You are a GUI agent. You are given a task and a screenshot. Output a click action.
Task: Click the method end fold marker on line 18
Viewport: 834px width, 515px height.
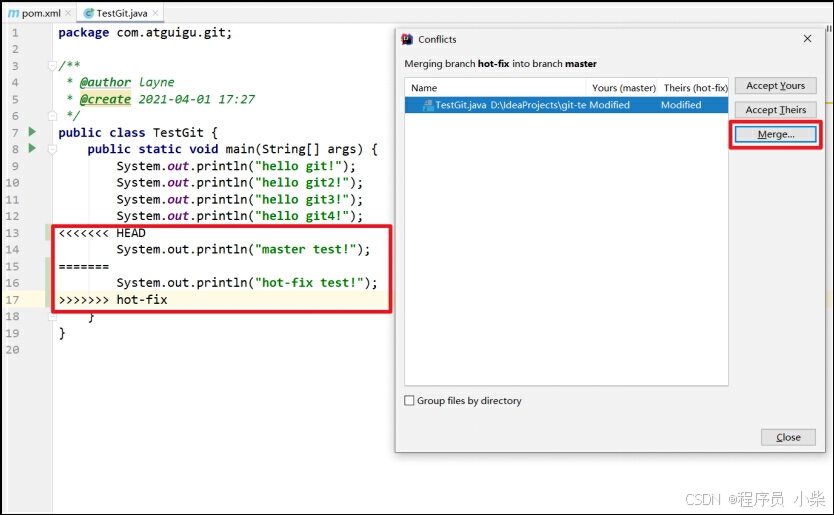[52, 317]
